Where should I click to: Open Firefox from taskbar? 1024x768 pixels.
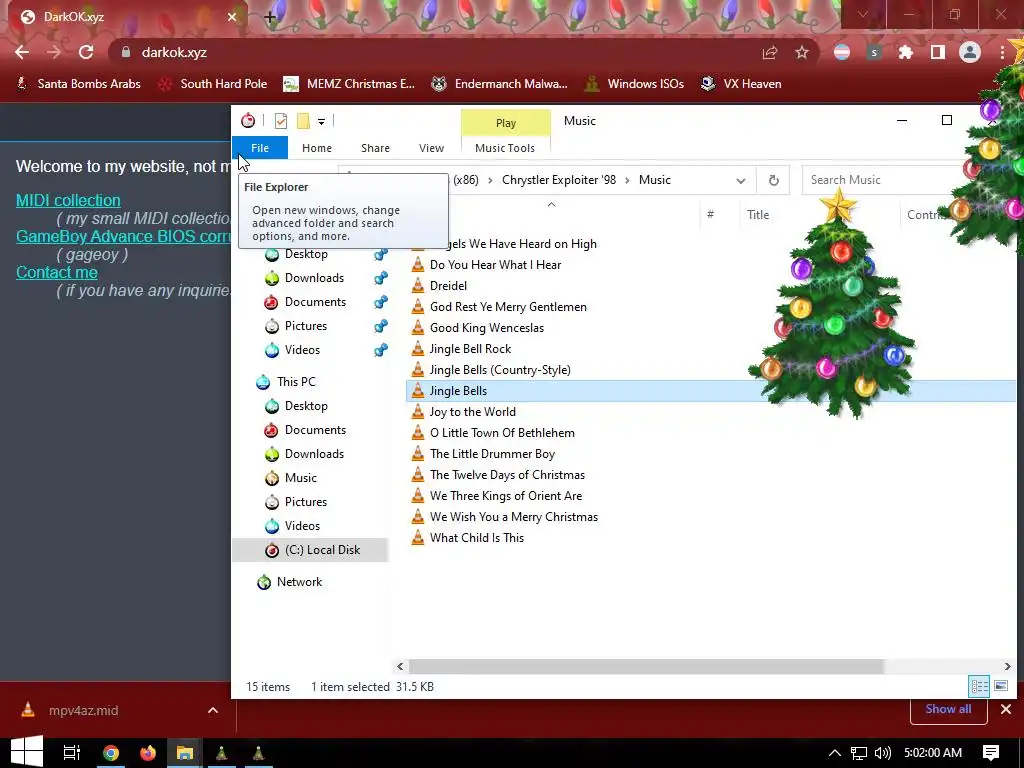148,753
